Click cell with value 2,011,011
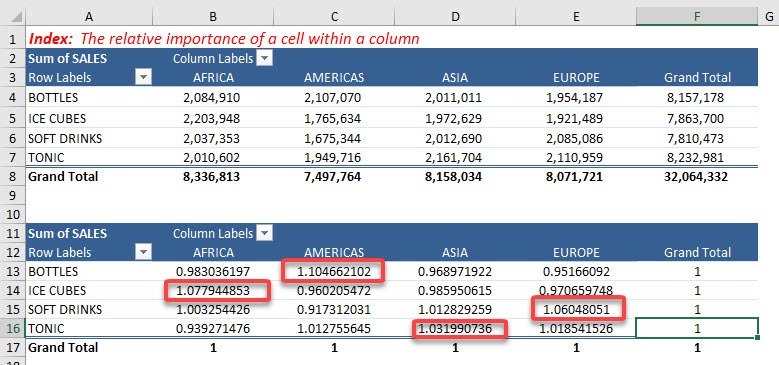Screen dimensions: 779x365 453,98
